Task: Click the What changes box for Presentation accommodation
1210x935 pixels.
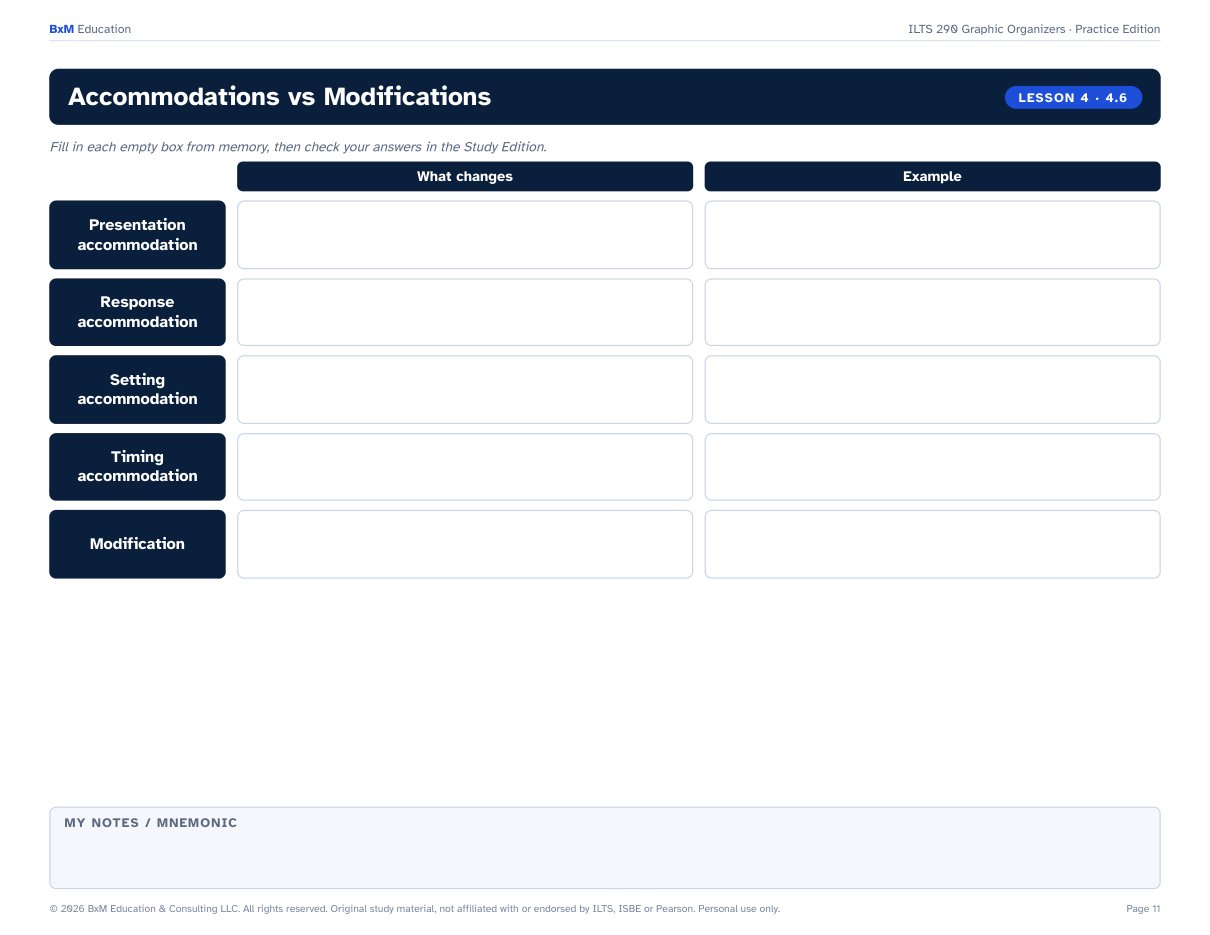Action: point(465,235)
